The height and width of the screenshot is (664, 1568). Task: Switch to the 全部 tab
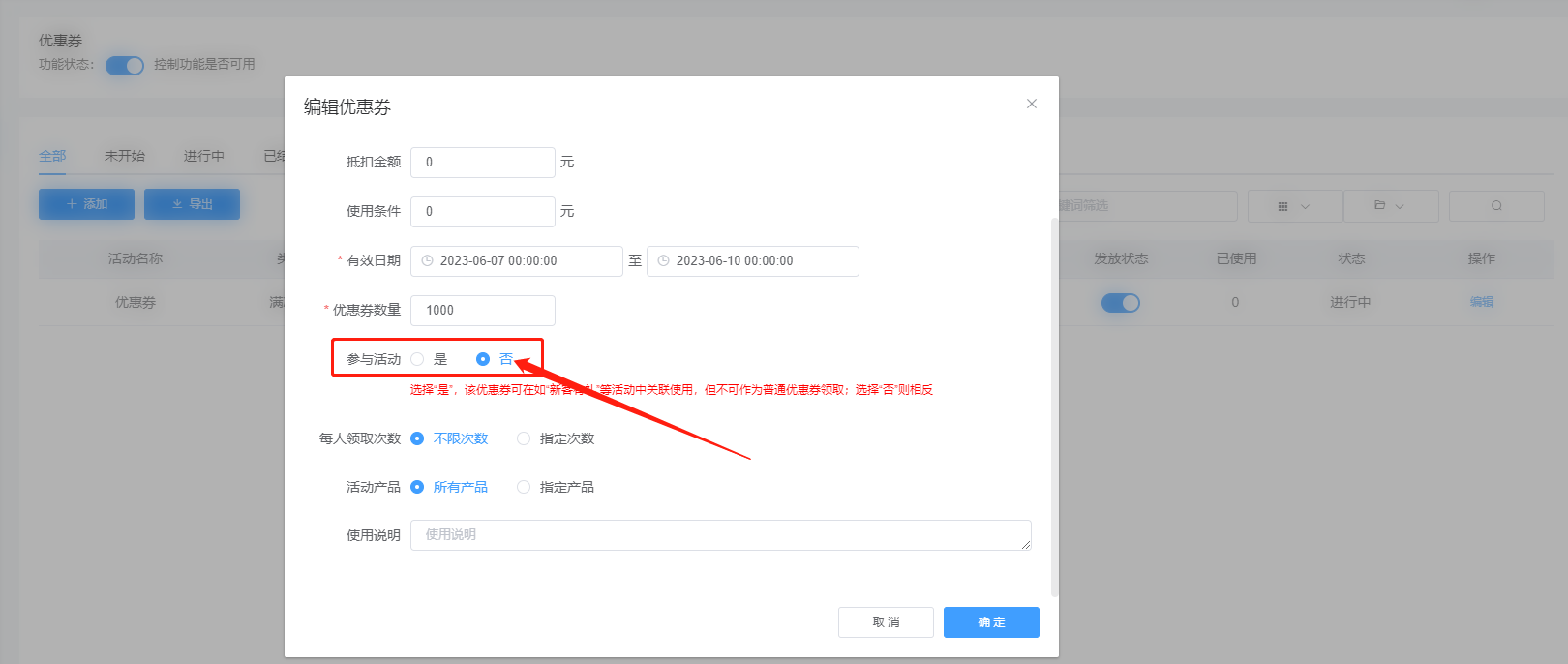(52, 156)
